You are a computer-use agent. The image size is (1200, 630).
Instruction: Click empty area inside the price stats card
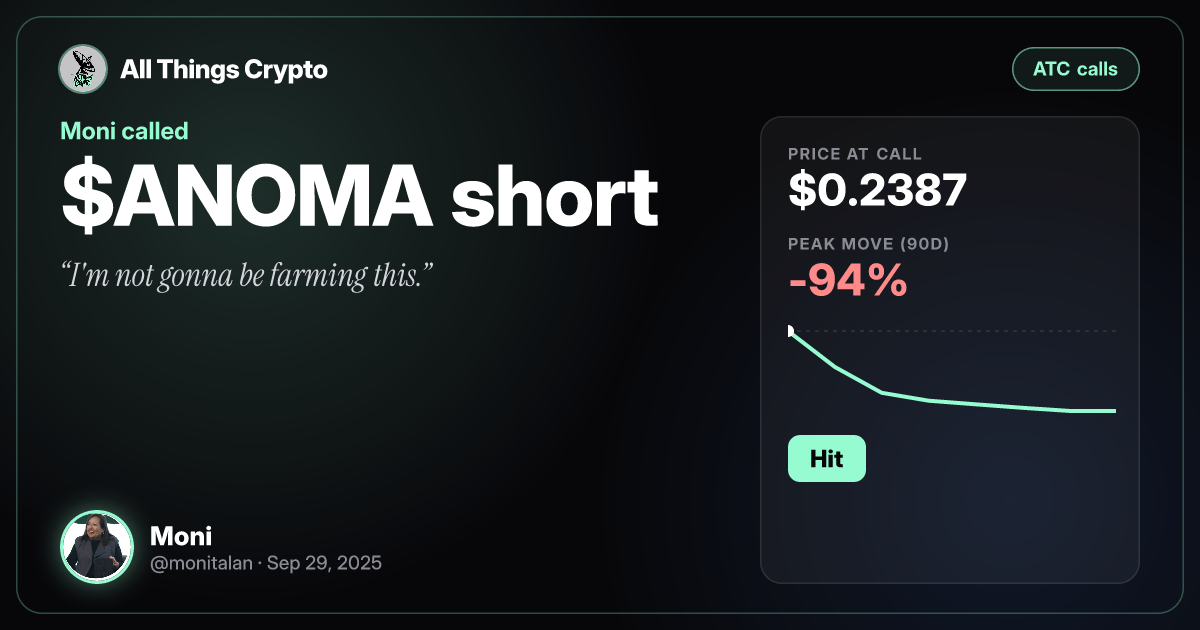(1000, 520)
